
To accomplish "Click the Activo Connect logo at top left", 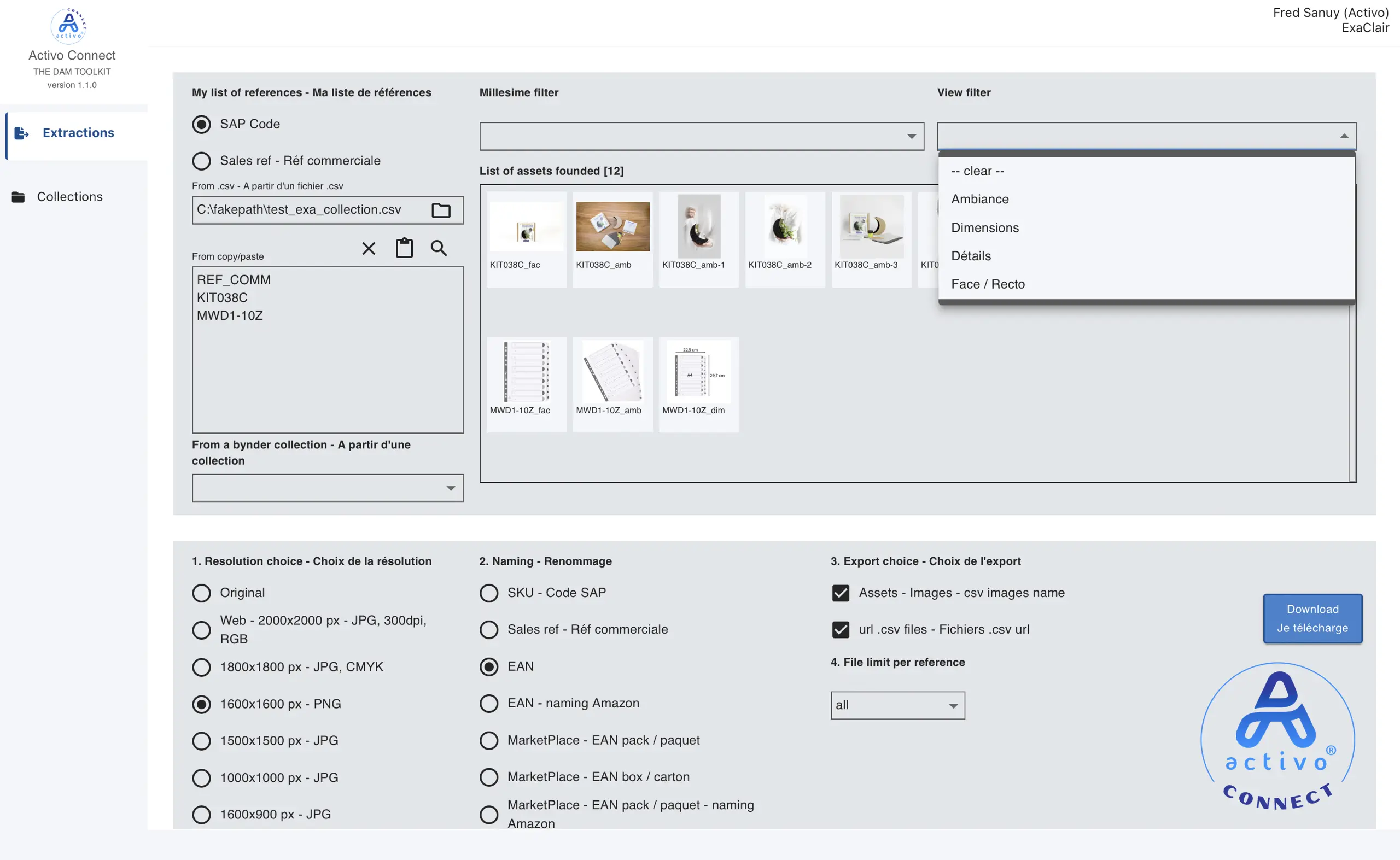I will [68, 26].
